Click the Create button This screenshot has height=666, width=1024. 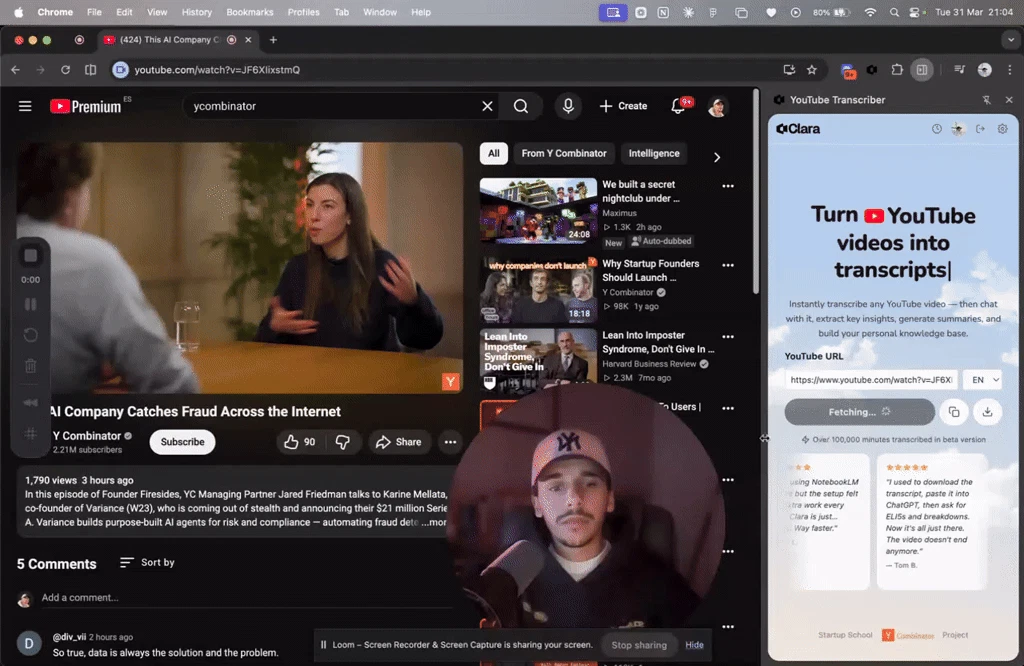623,106
